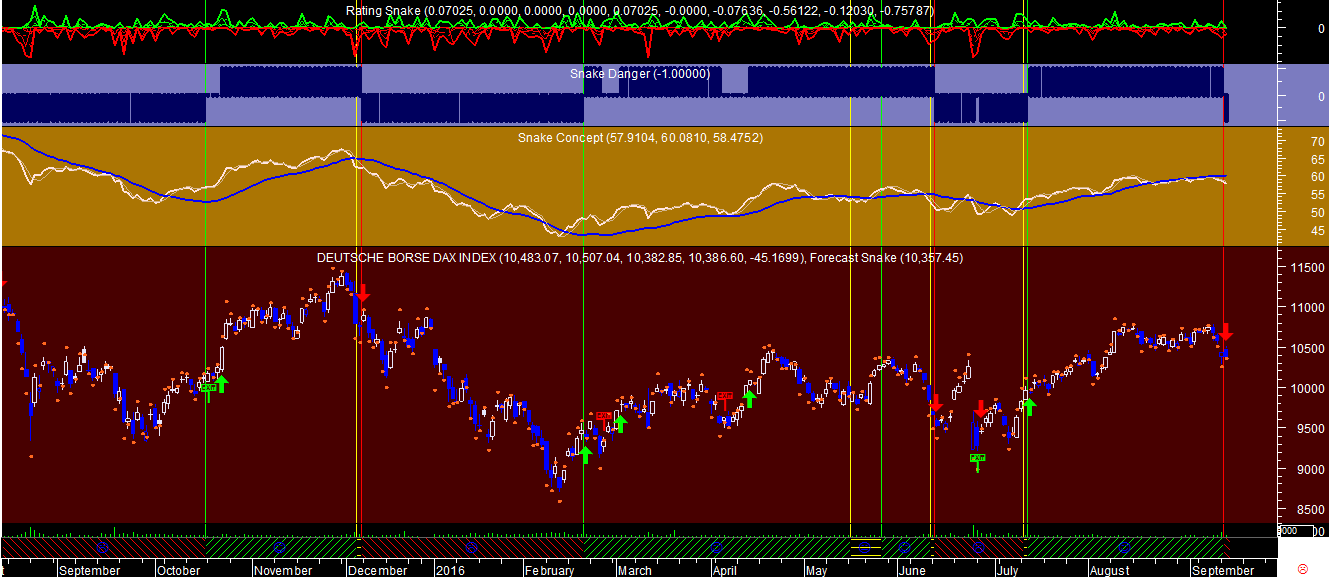Click 2016 year label on date axis
The height and width of the screenshot is (577, 1329).
[449, 570]
